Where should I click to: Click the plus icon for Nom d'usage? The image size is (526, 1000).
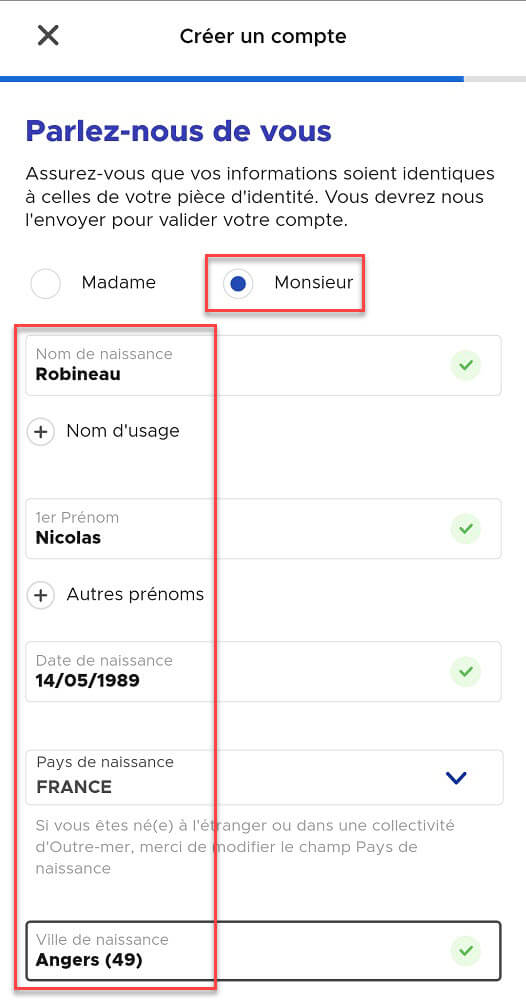[x=41, y=432]
